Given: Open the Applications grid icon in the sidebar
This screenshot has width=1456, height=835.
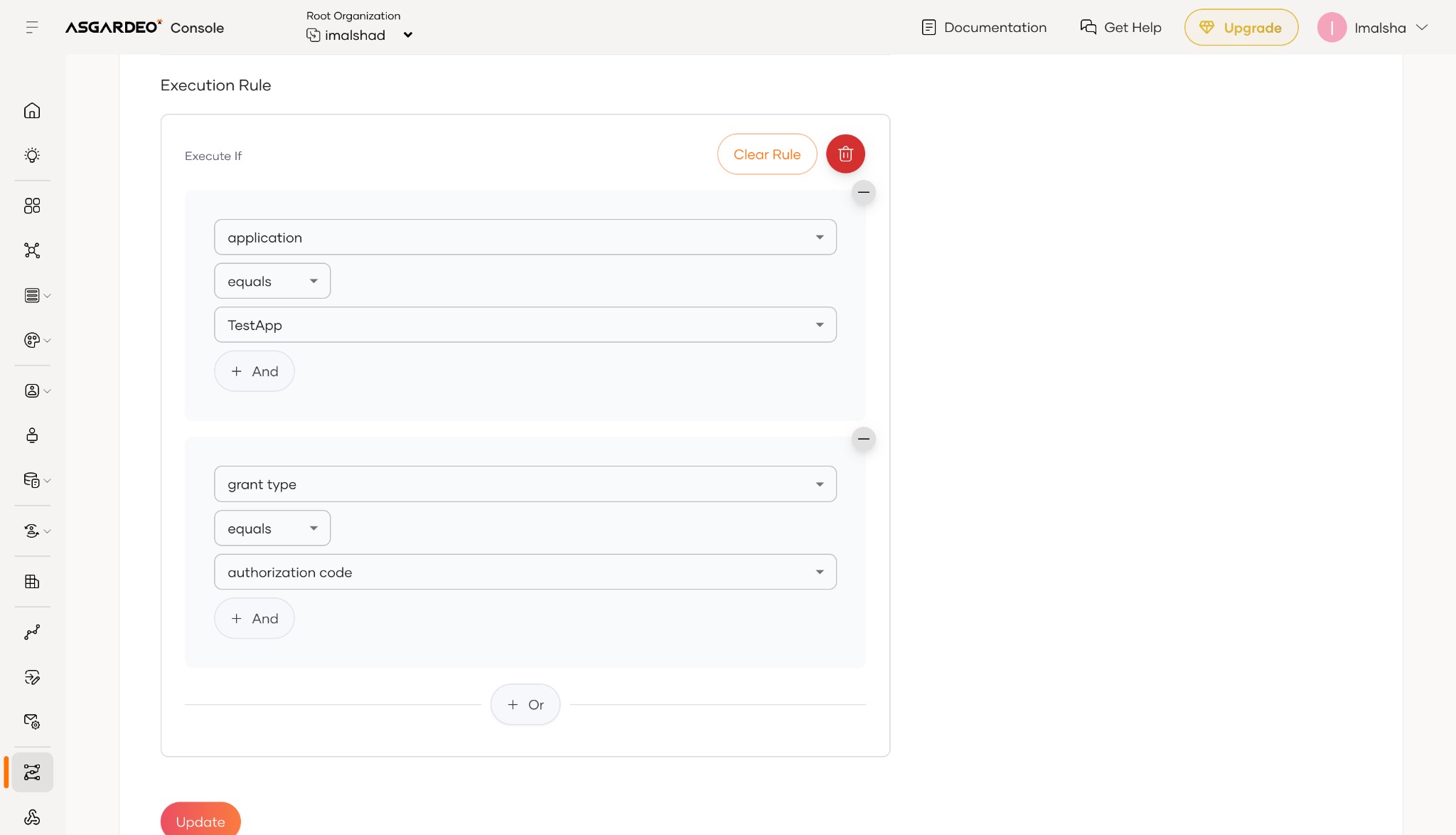Looking at the screenshot, I should pyautogui.click(x=32, y=206).
